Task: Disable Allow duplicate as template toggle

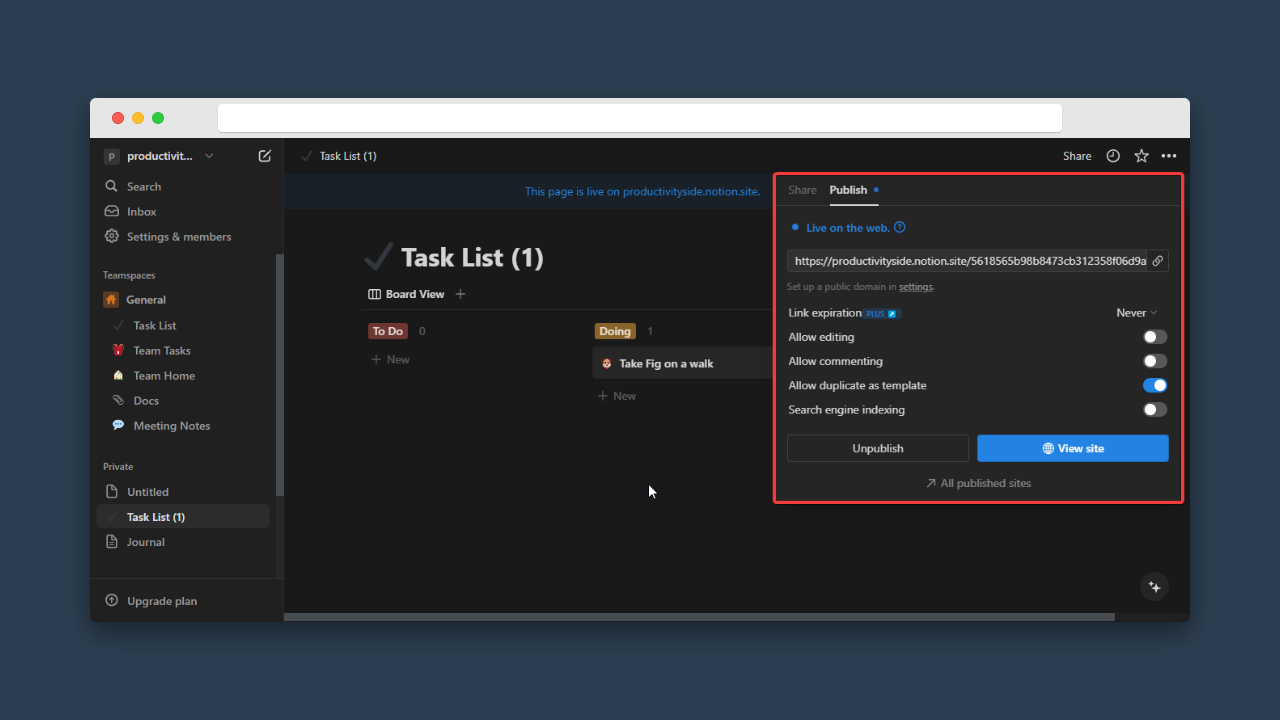Action: tap(1155, 385)
